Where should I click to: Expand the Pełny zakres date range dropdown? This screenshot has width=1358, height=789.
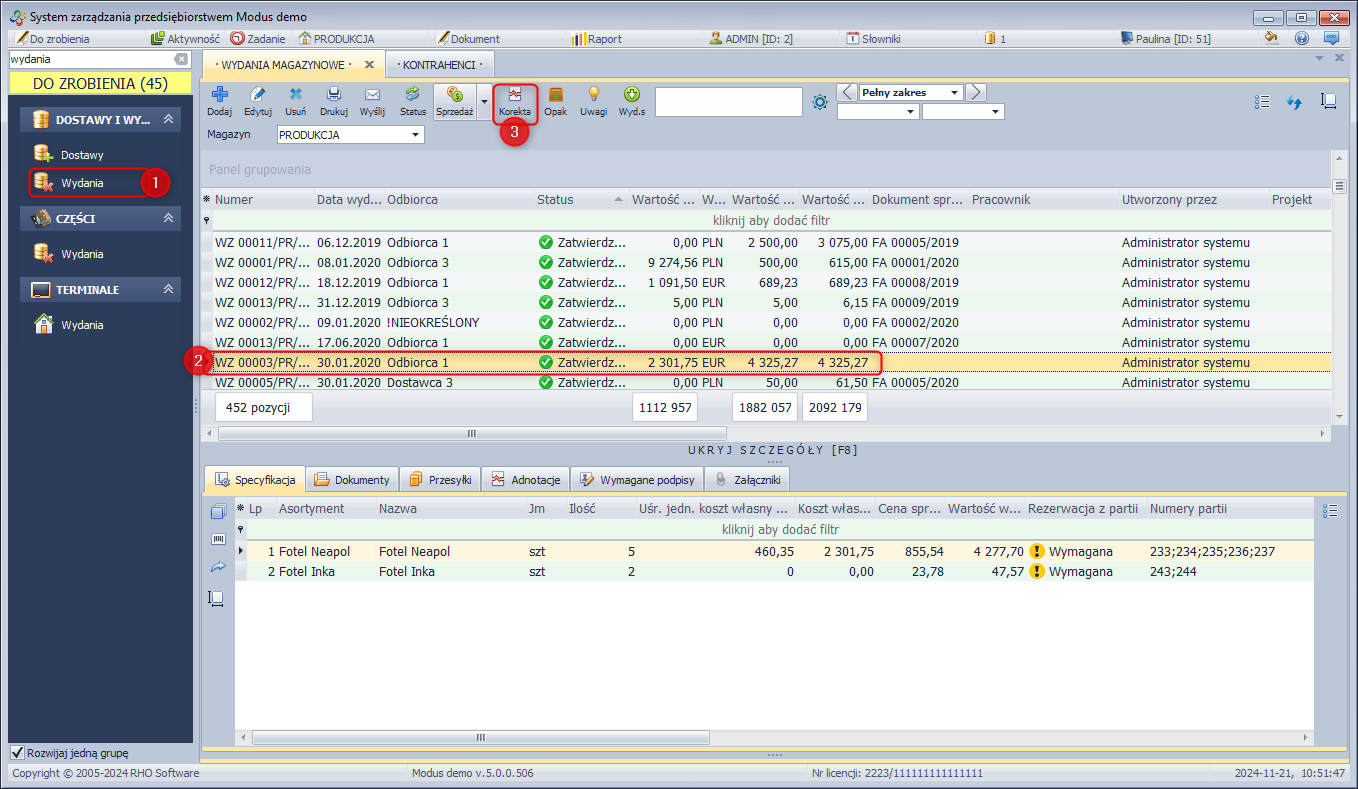point(955,93)
